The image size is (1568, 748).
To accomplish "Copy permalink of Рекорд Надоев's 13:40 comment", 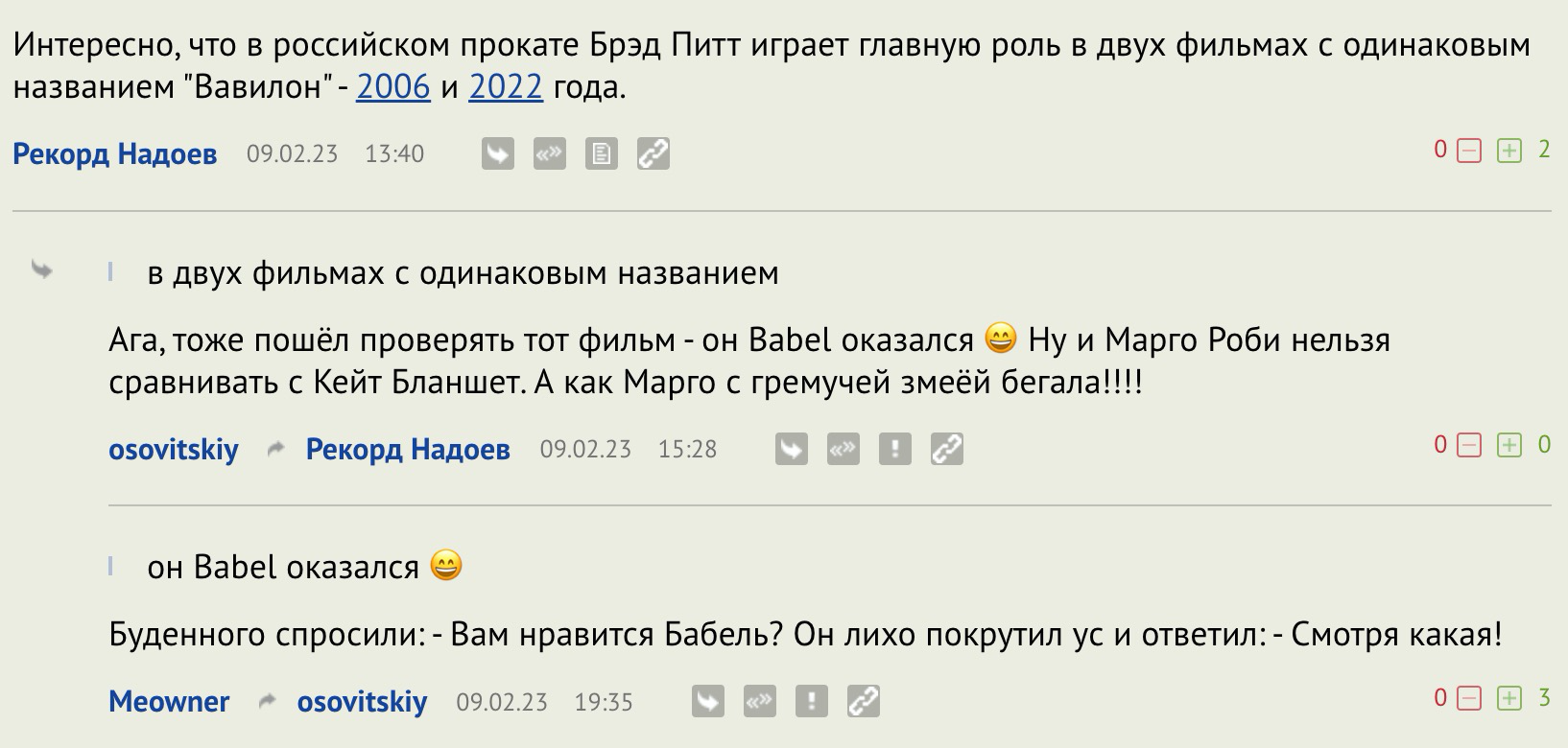I will (653, 153).
